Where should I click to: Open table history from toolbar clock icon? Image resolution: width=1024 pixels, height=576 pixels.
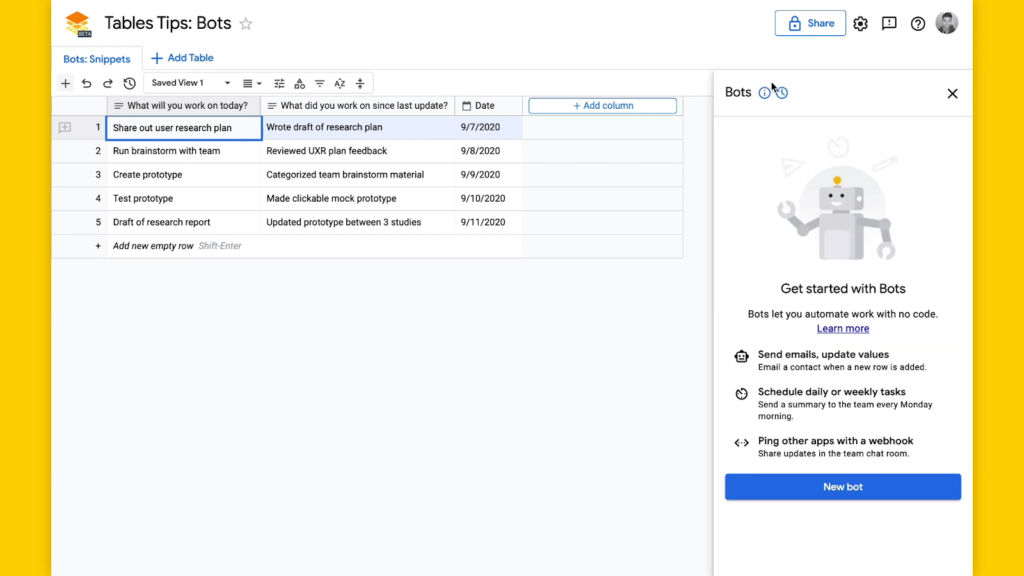pyautogui.click(x=129, y=83)
